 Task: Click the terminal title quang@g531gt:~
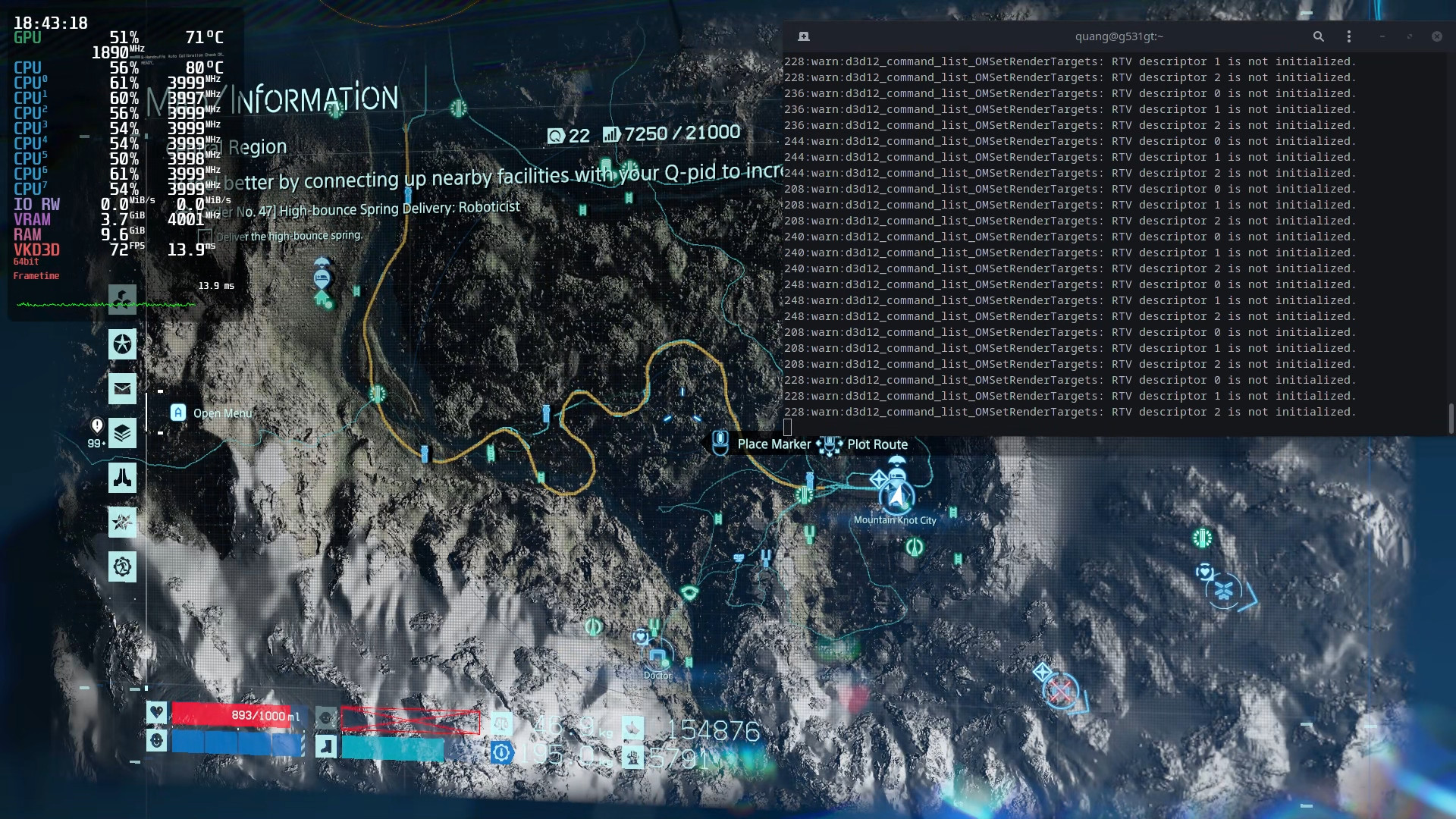click(1119, 36)
